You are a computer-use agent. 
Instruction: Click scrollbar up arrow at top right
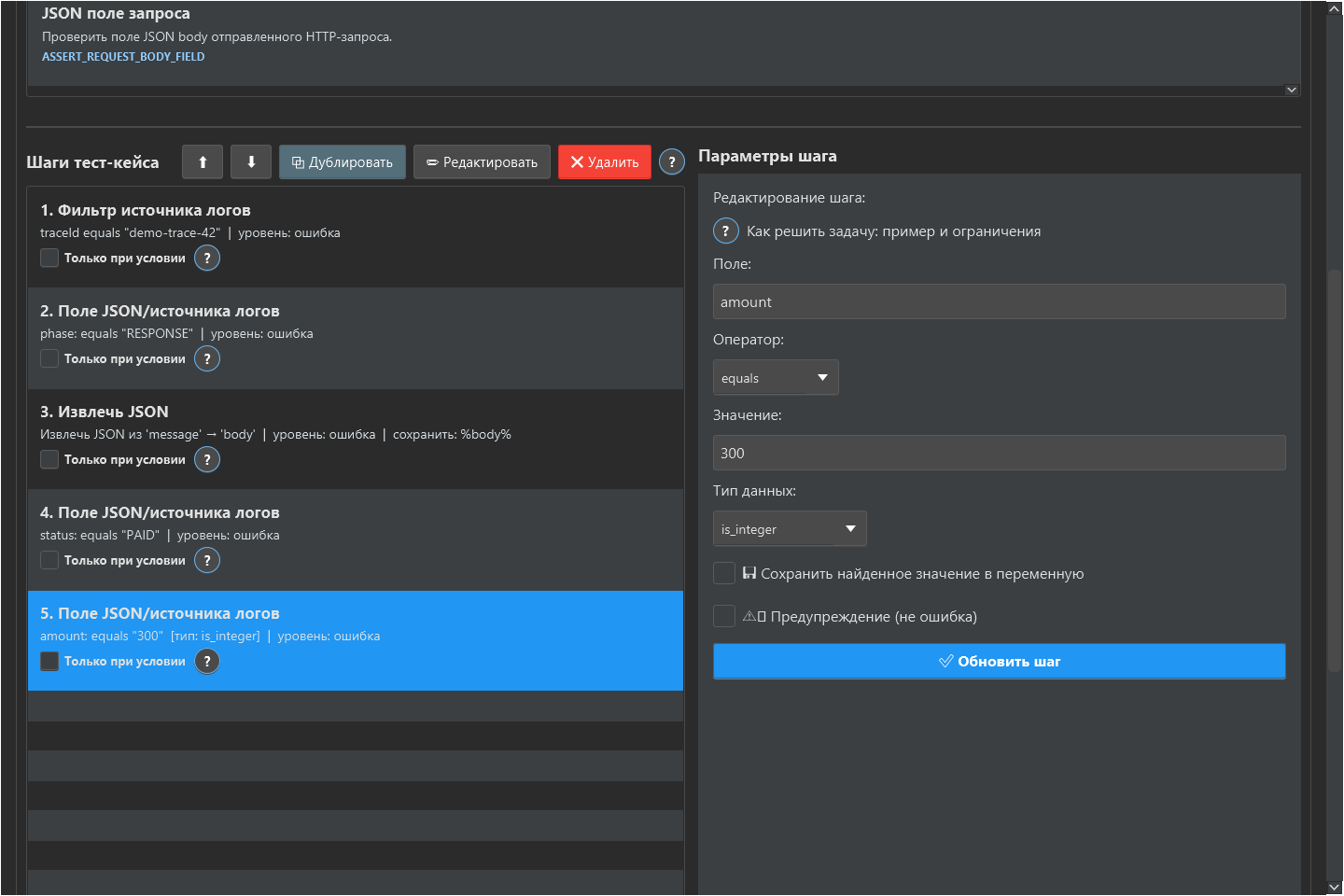click(x=1334, y=8)
